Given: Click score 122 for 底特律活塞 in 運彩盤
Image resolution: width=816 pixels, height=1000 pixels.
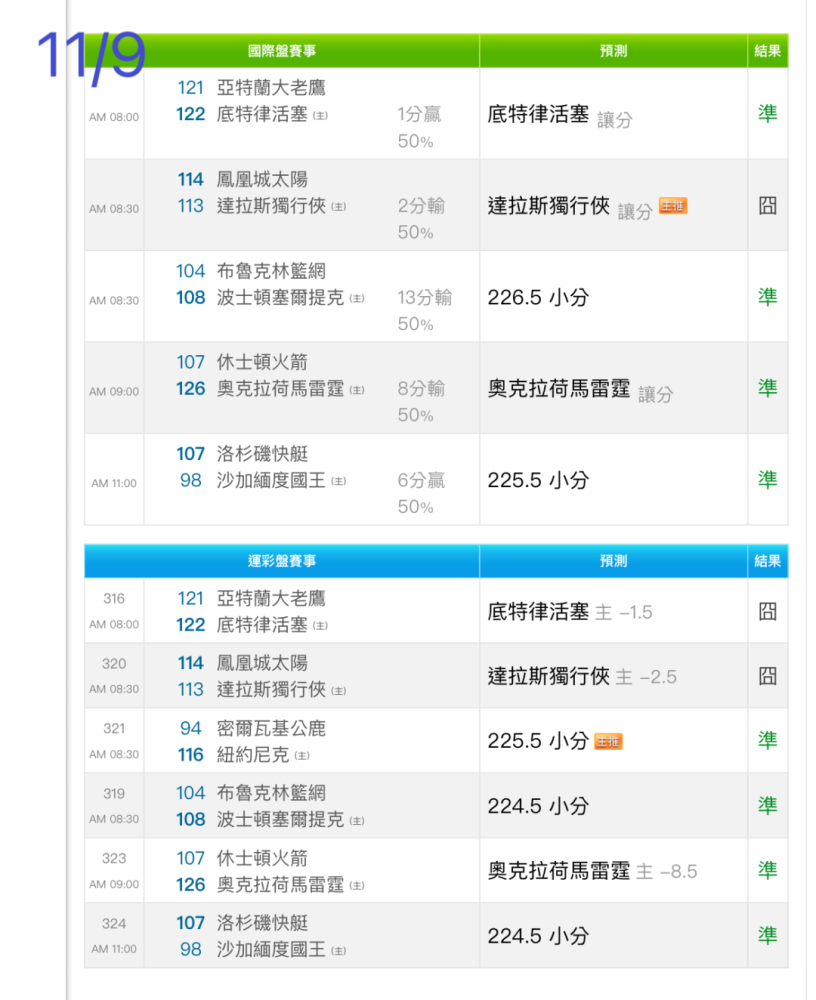Looking at the screenshot, I should 191,625.
